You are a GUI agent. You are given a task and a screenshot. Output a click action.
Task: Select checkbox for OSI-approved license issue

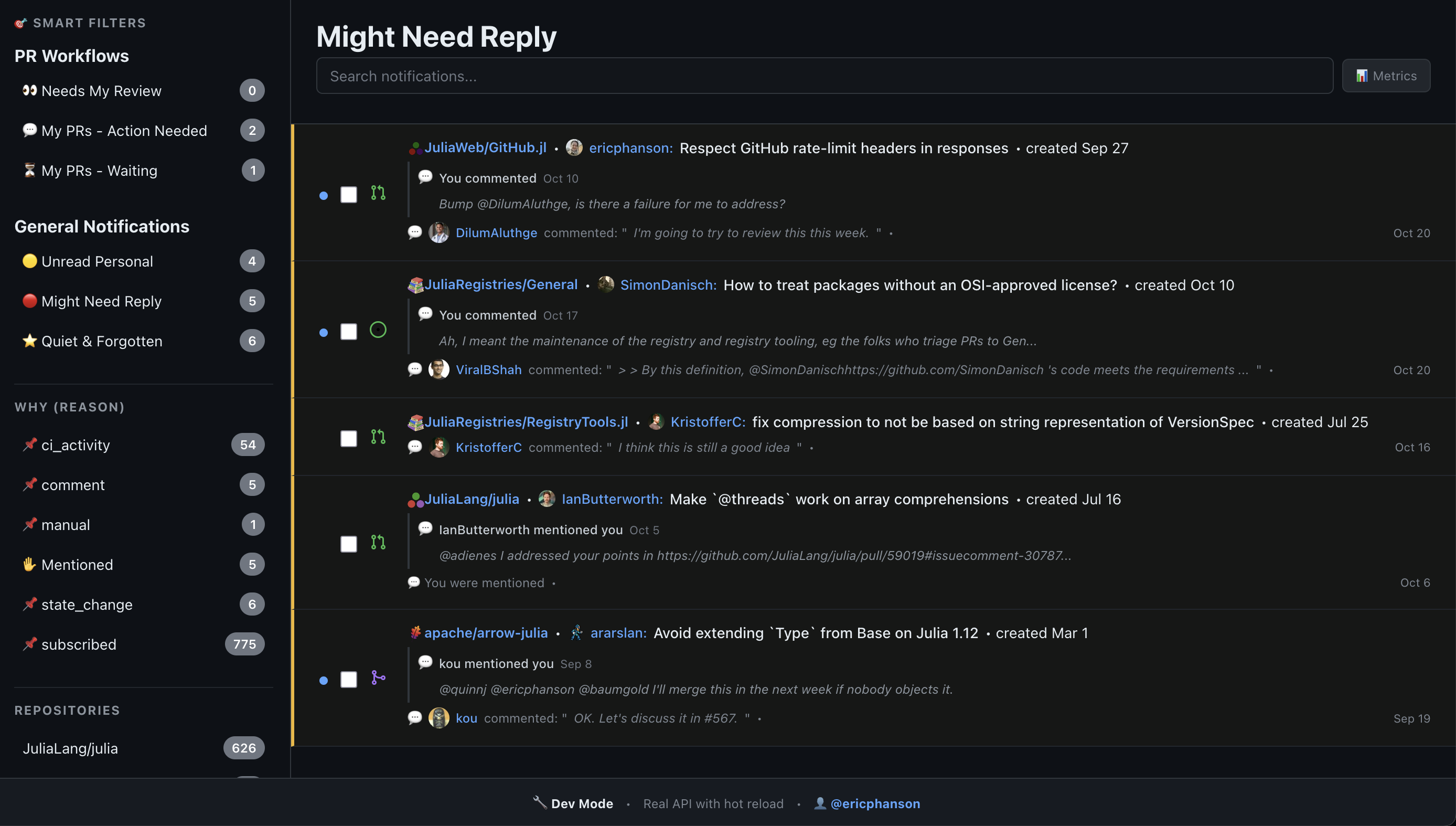tap(349, 332)
